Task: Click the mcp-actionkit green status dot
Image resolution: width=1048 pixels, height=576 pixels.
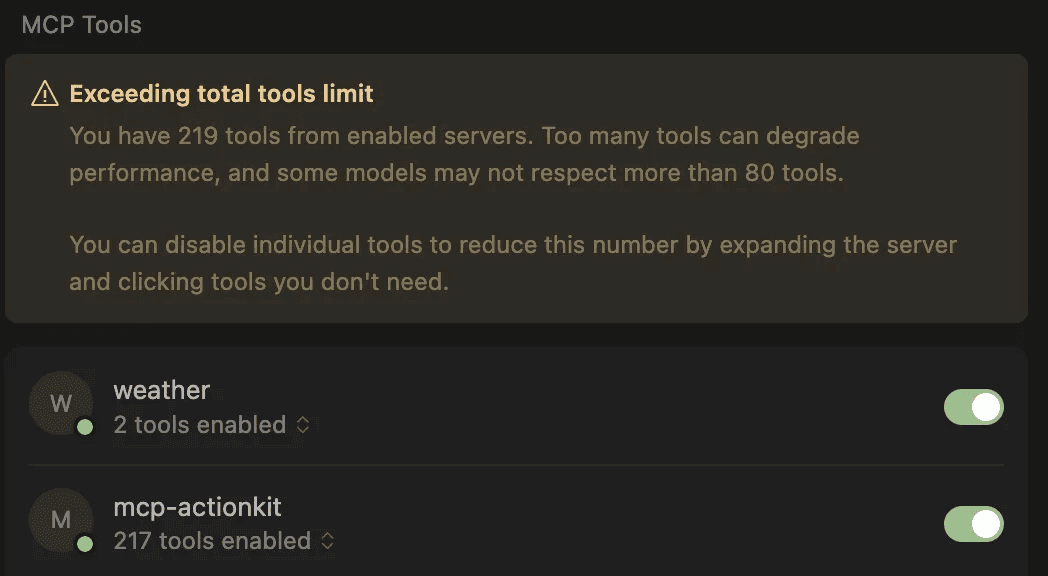Action: [85, 544]
